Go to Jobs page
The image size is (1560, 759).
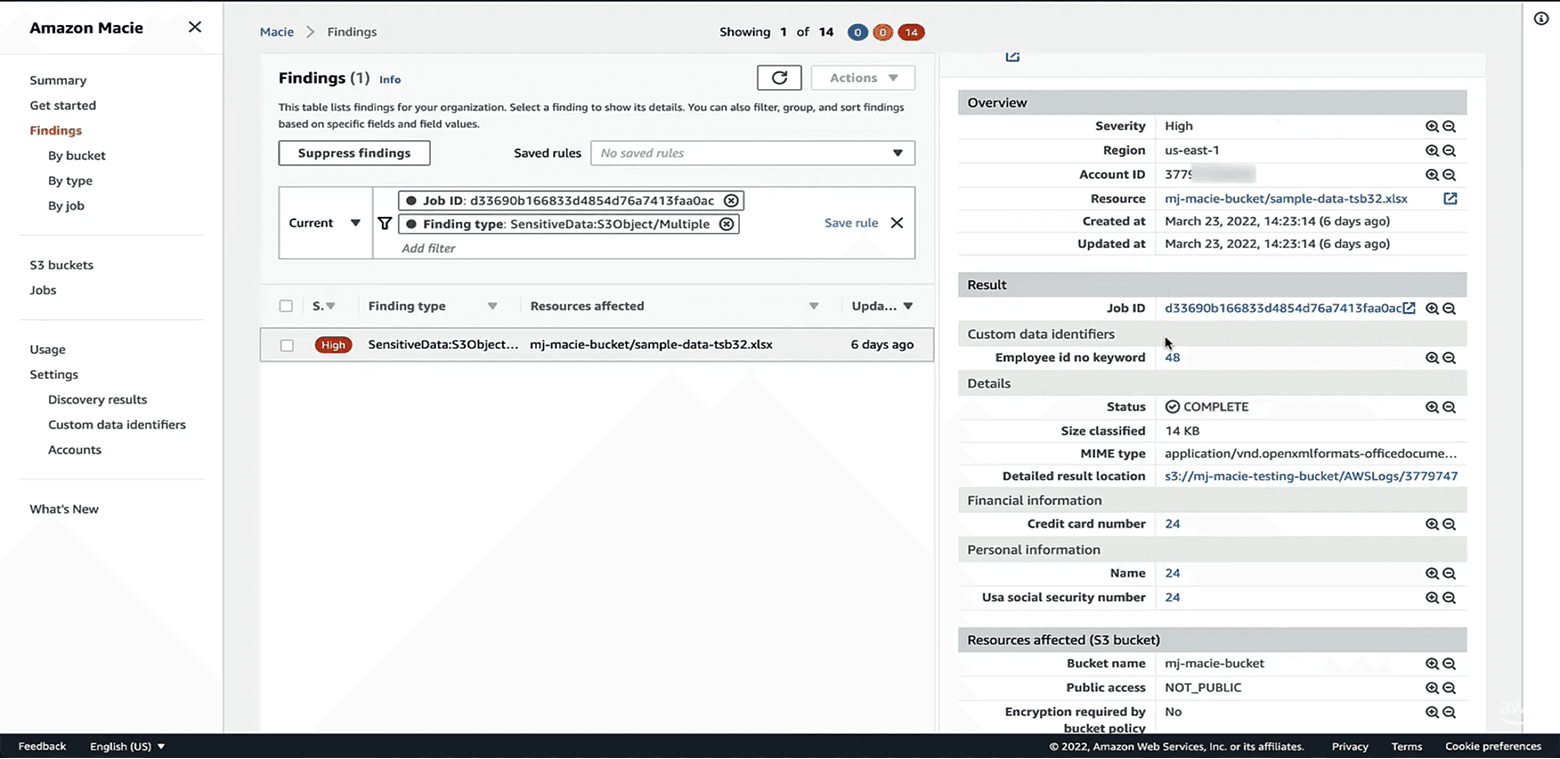click(x=43, y=290)
